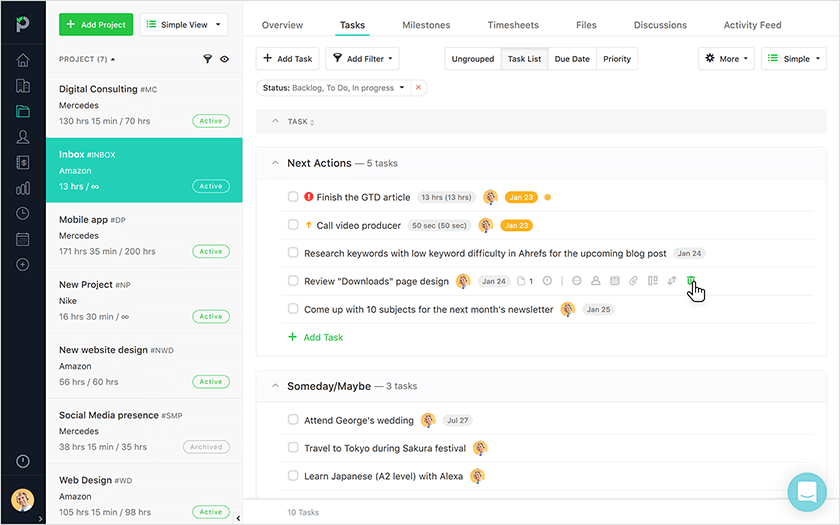Sort projects via PROJECT (7) header
This screenshot has height=525, width=840.
87,59
